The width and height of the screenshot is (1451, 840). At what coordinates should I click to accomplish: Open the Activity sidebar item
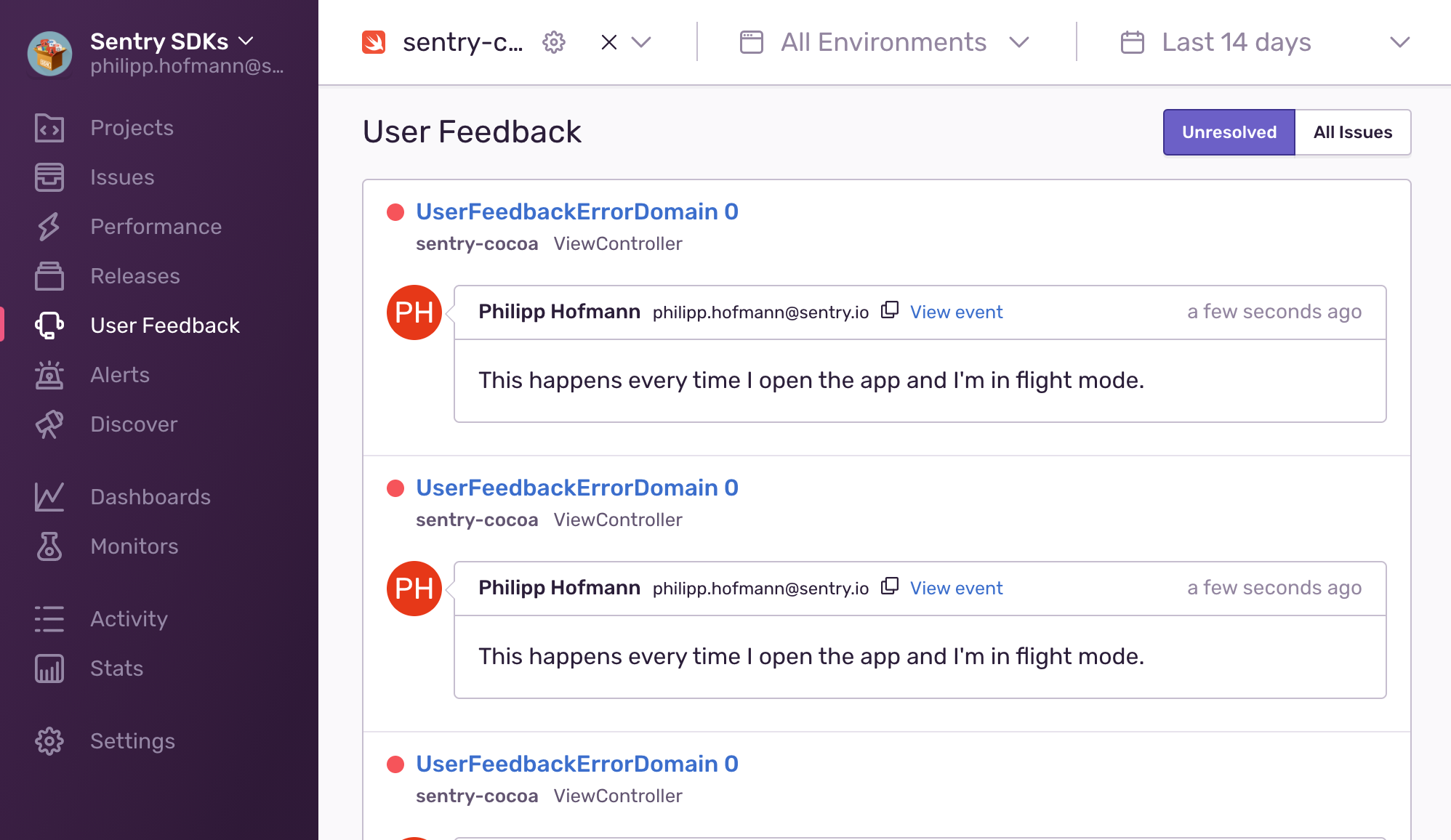tap(129, 619)
